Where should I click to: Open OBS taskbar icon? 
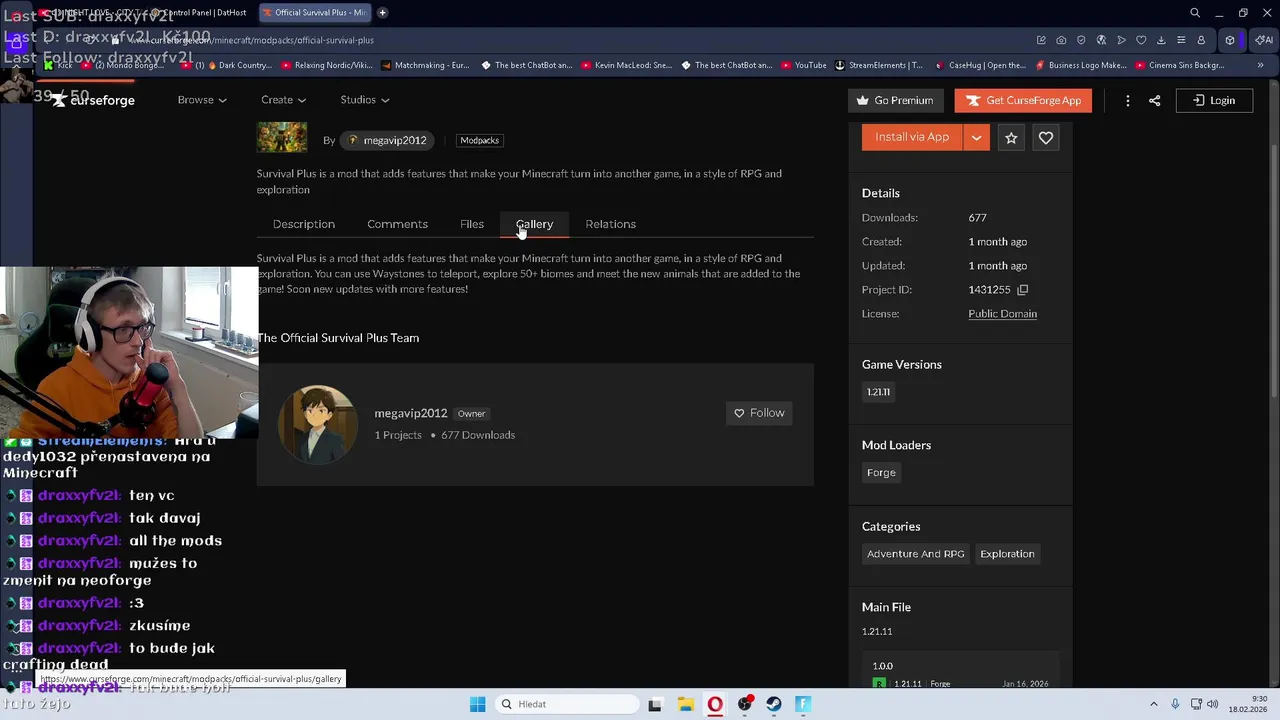coord(744,704)
